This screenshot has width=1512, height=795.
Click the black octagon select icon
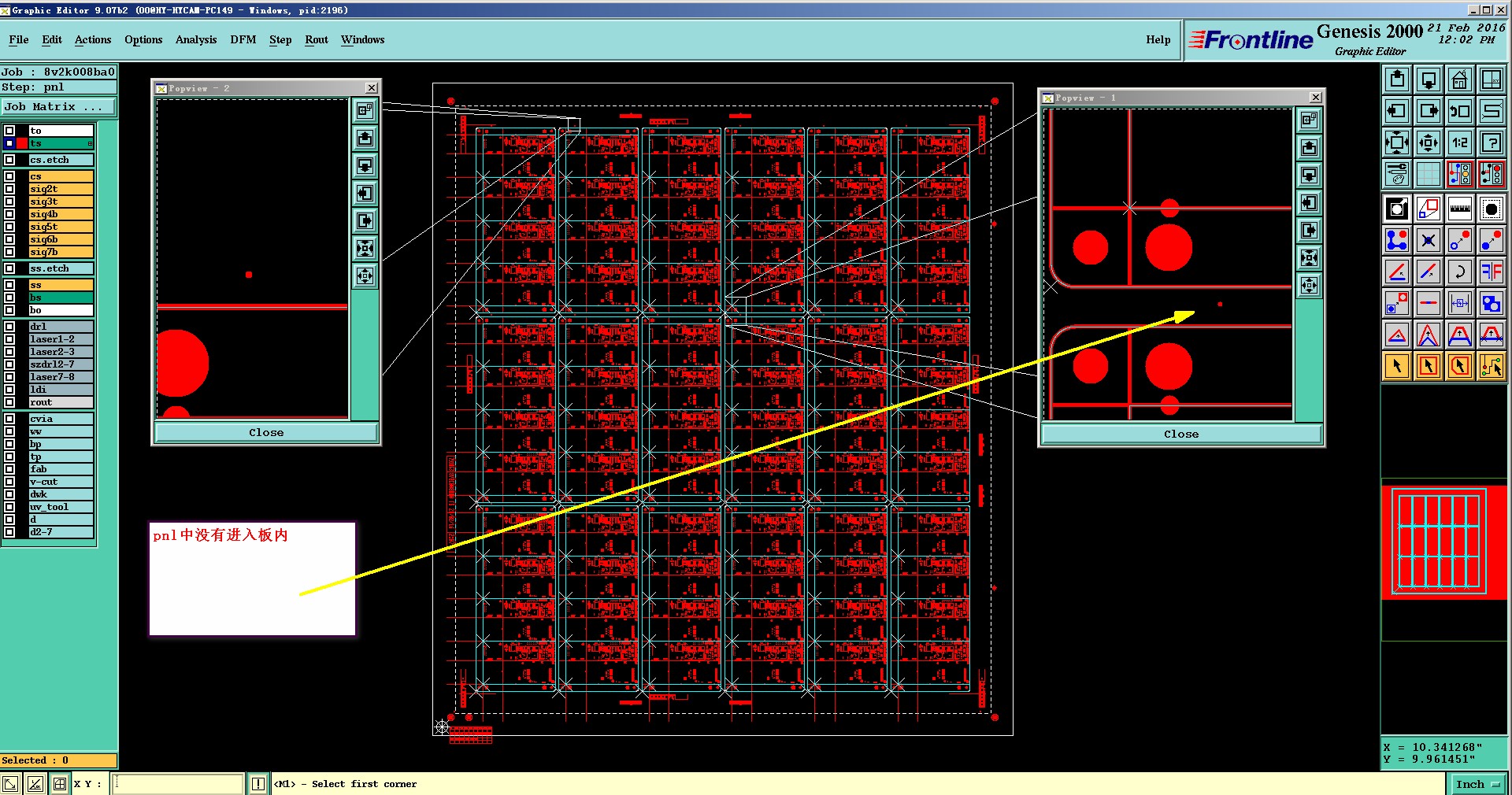pos(1492,209)
